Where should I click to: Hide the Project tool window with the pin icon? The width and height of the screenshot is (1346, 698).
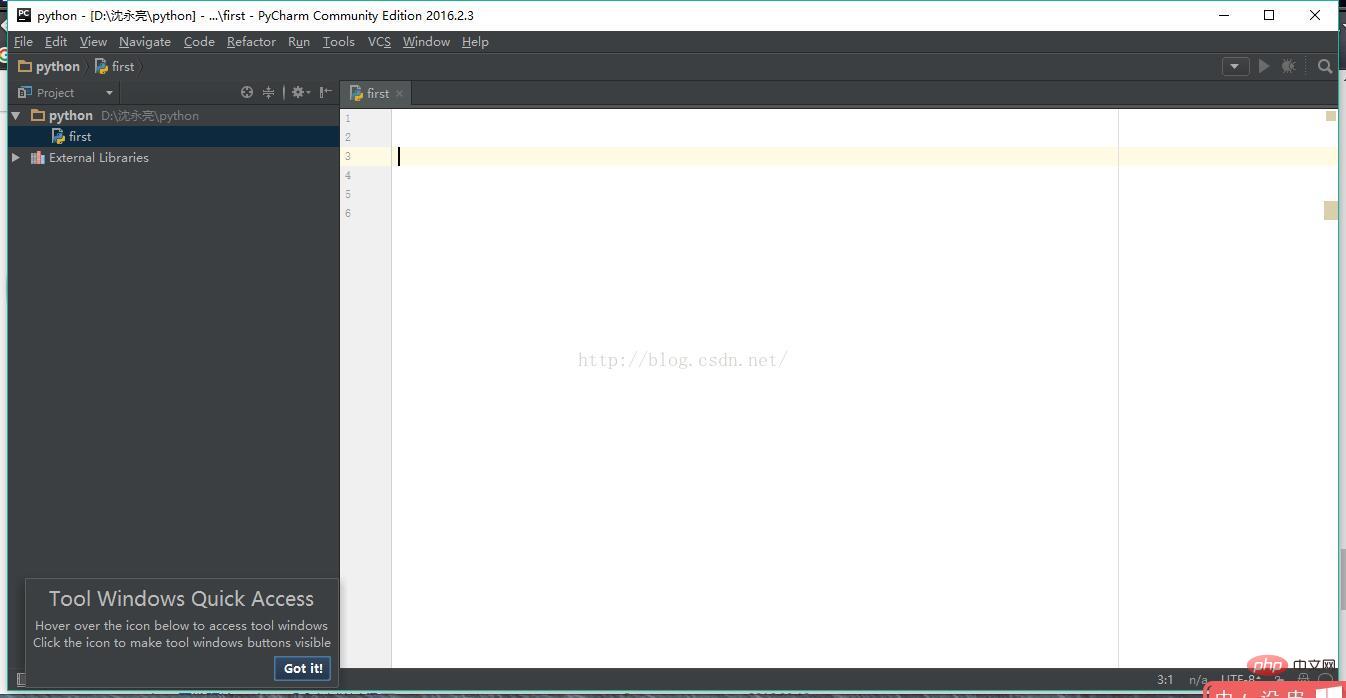click(325, 92)
